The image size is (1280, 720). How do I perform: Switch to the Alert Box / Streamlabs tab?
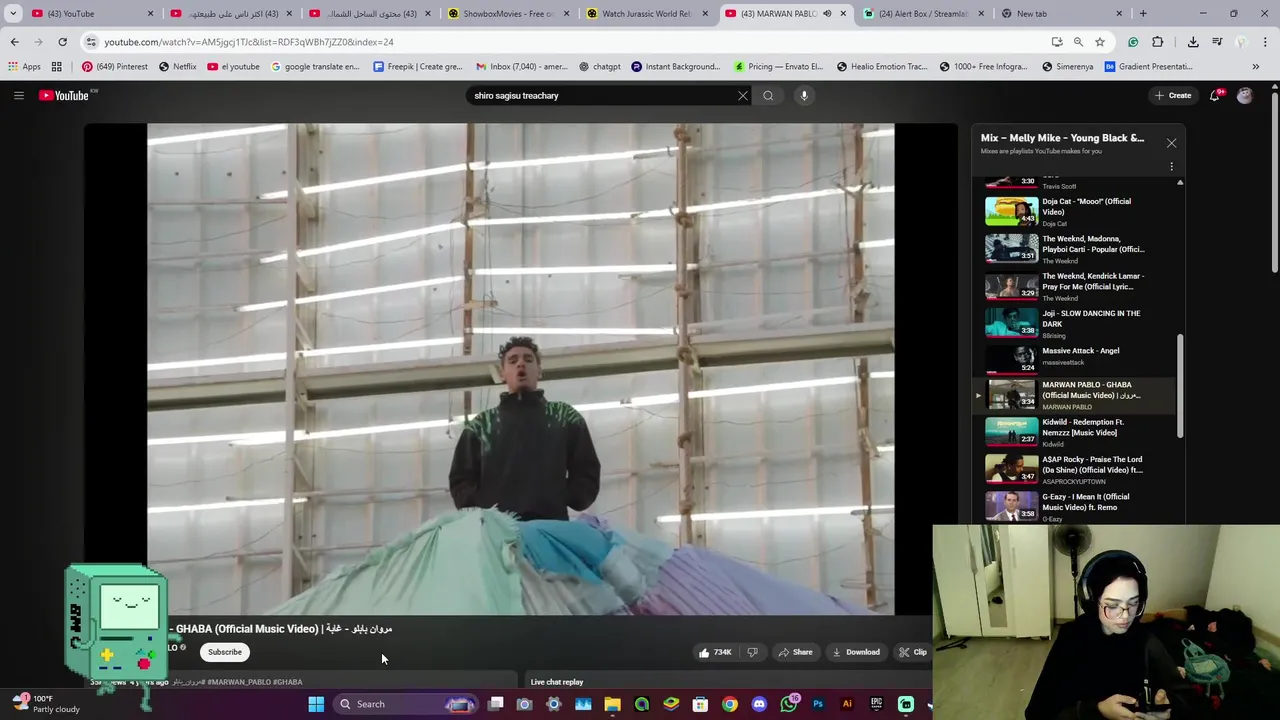(x=923, y=14)
